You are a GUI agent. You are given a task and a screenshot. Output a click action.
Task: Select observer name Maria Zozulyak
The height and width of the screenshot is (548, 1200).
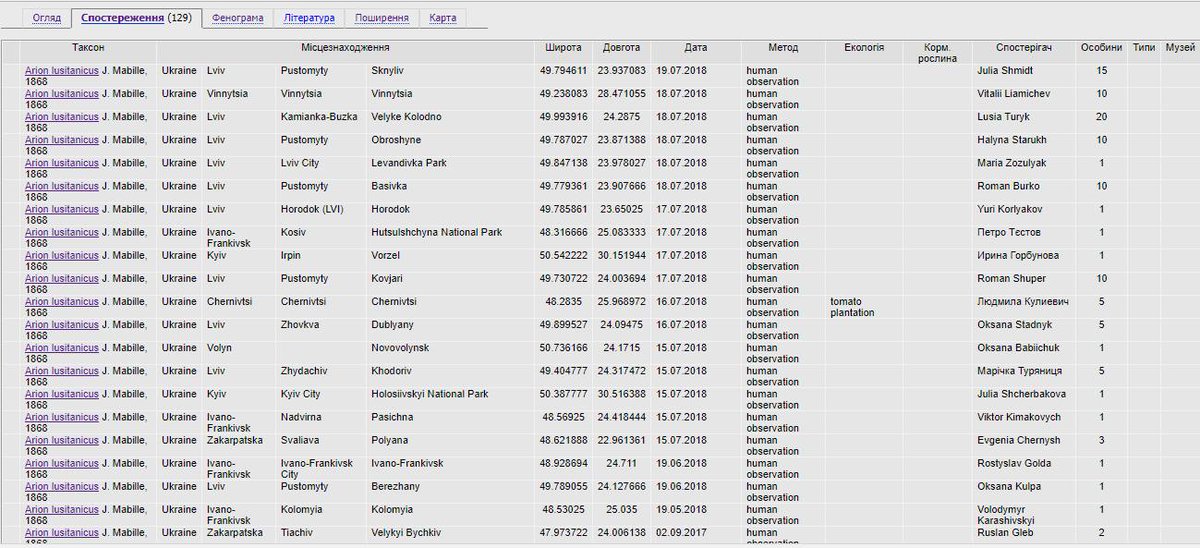tap(1013, 163)
